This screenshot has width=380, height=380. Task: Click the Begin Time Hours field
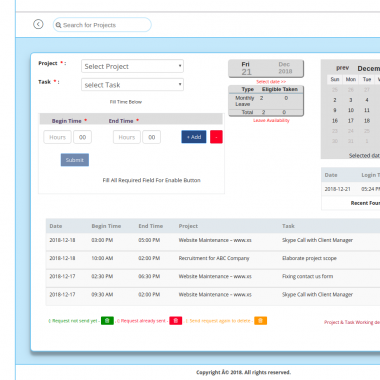point(57,137)
